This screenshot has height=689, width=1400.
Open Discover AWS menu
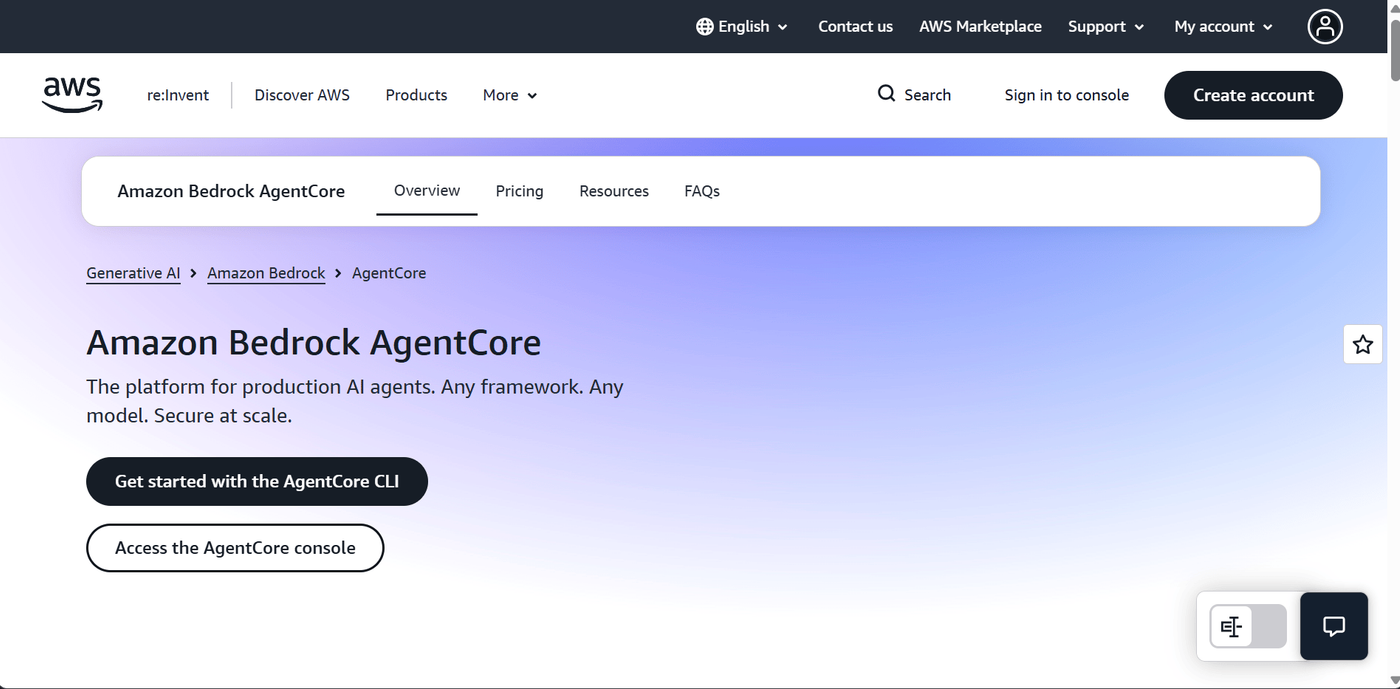[x=302, y=95]
